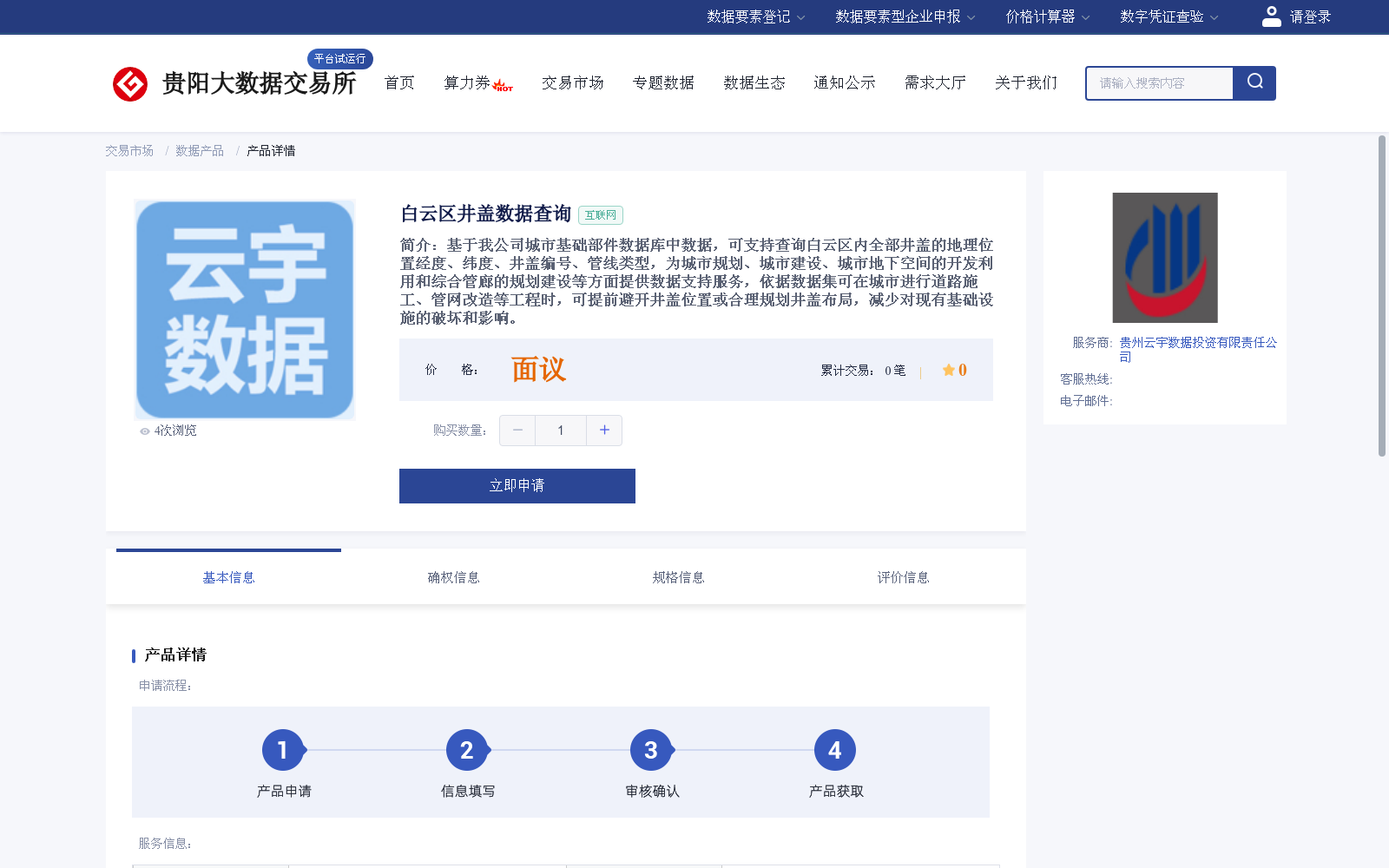Click the user avatar login icon
Image resolution: width=1389 pixels, height=868 pixels.
[1272, 16]
